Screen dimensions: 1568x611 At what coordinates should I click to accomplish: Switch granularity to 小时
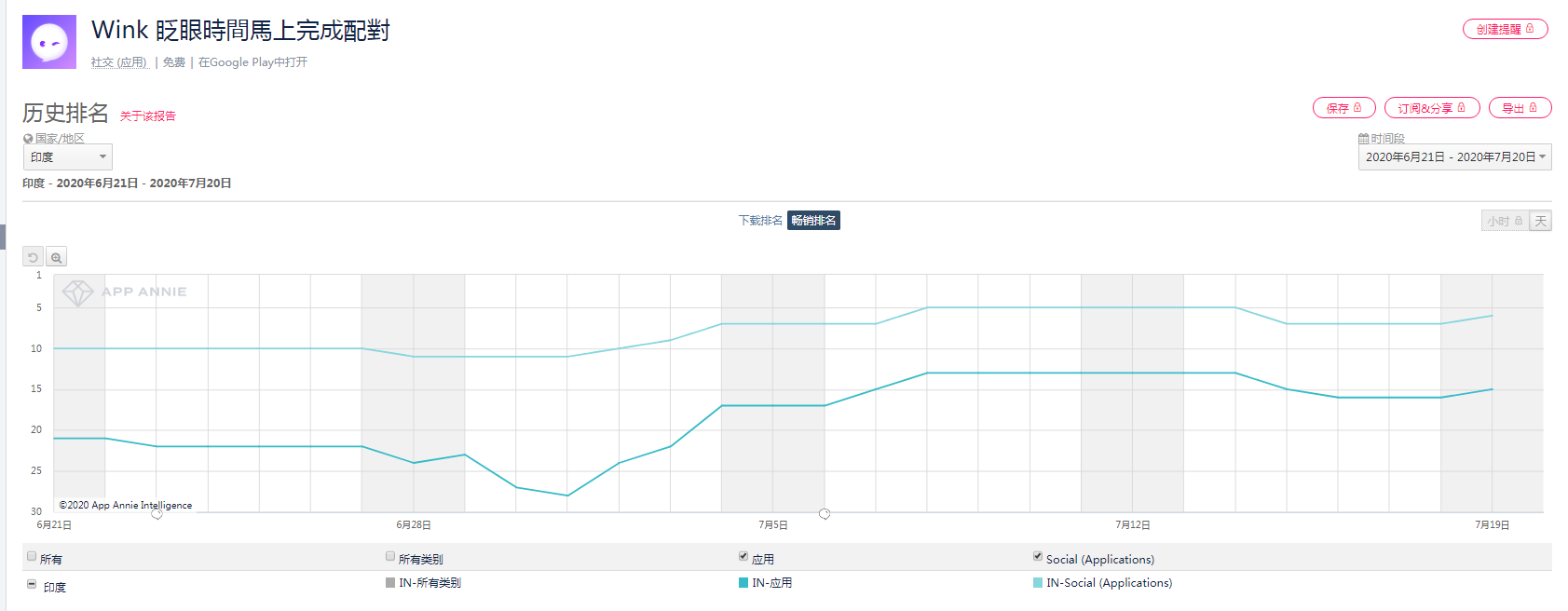click(x=1505, y=221)
